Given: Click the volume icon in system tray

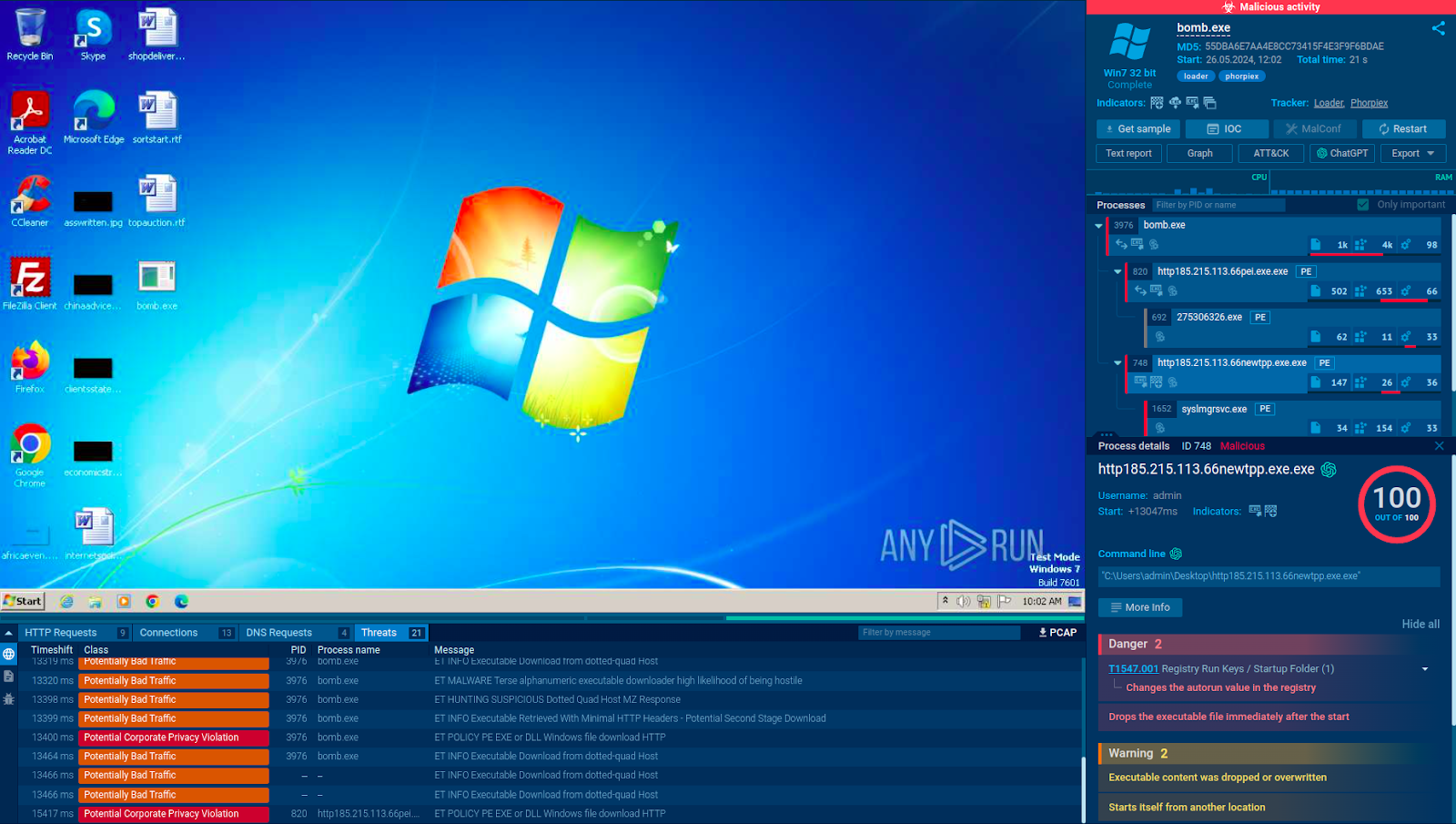Looking at the screenshot, I should [x=964, y=601].
